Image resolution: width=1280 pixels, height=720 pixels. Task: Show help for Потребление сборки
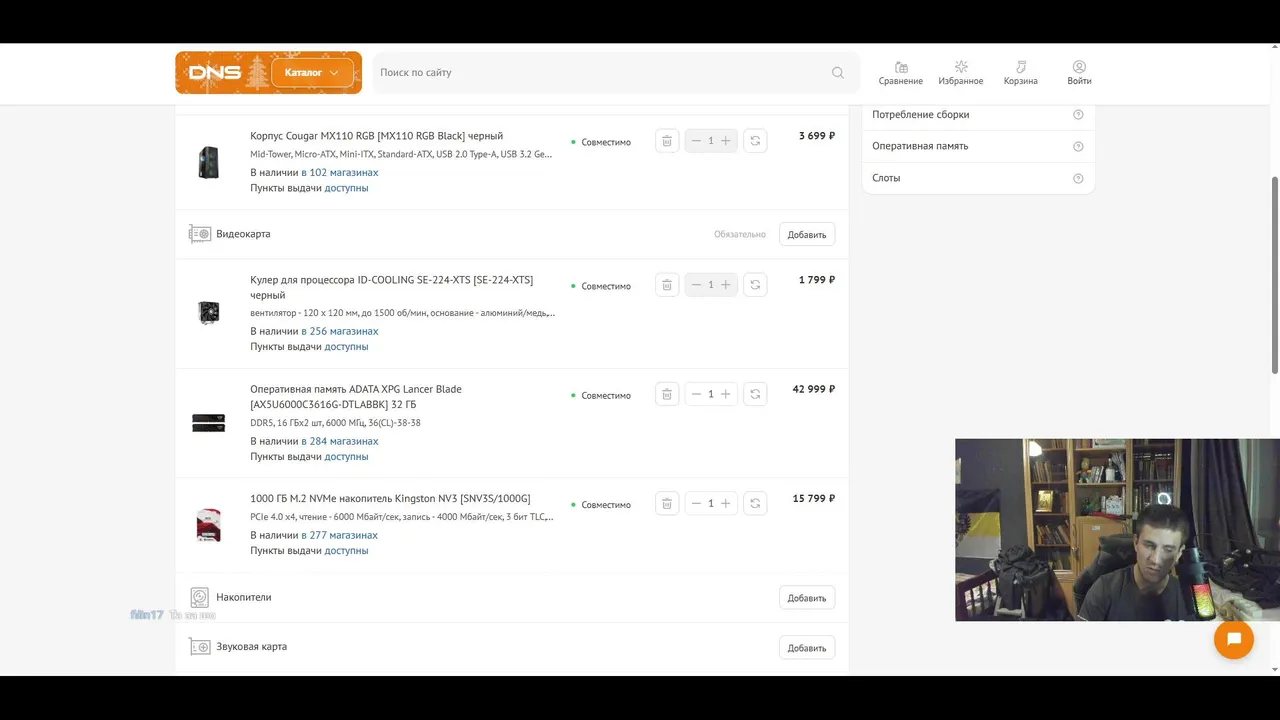pyautogui.click(x=1078, y=115)
